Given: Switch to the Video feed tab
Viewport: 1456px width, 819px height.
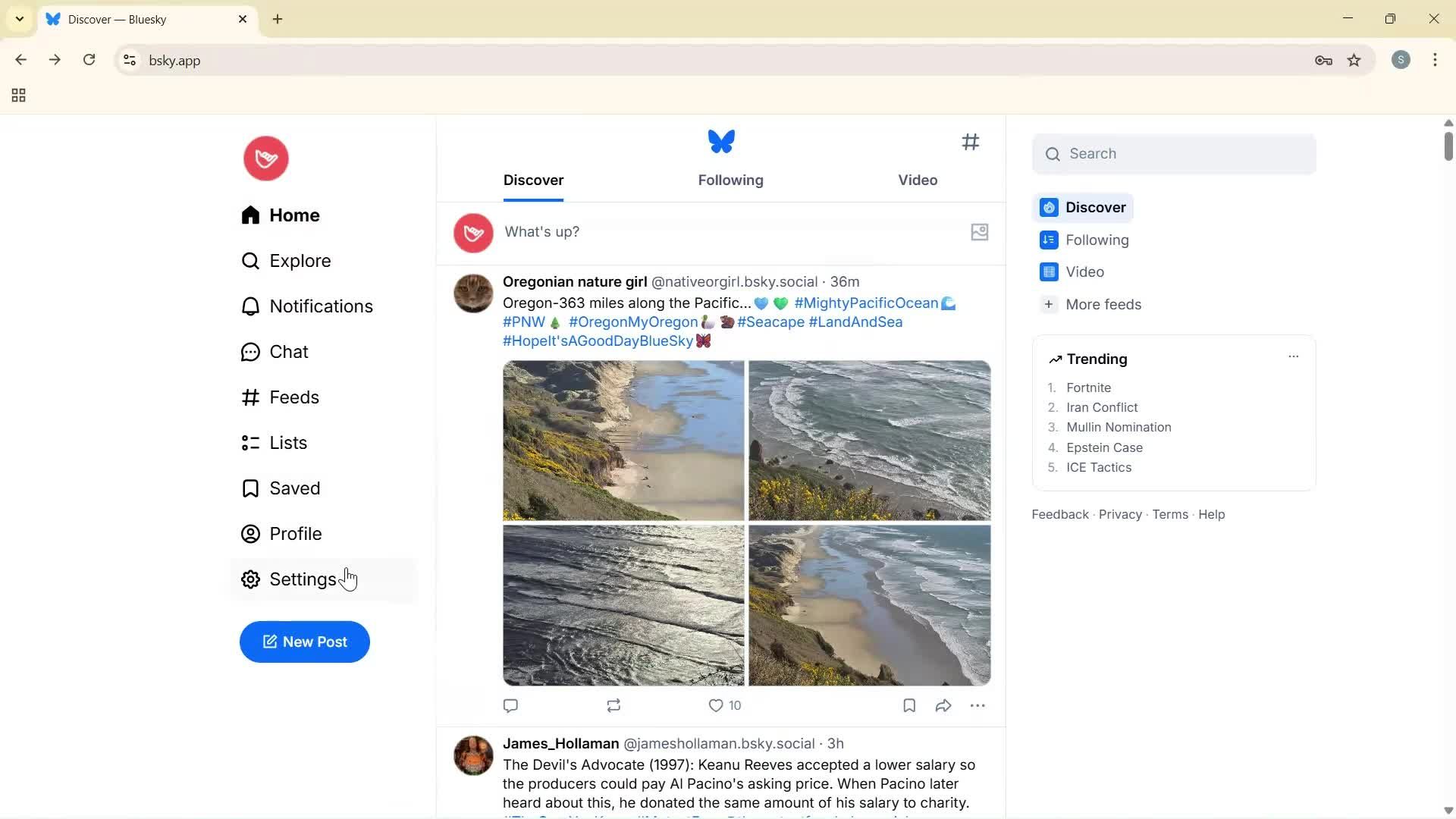Looking at the screenshot, I should click(x=917, y=180).
